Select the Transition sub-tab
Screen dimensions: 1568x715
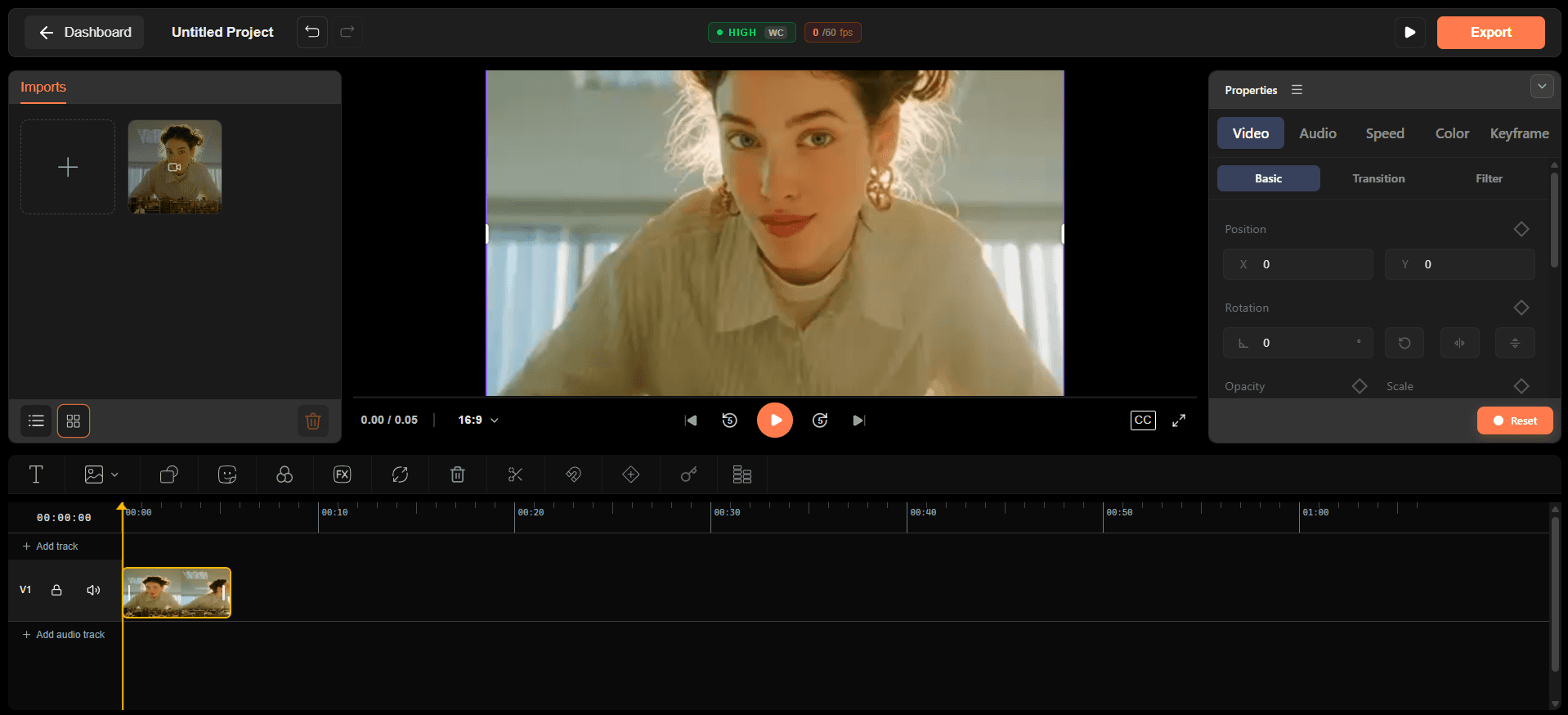pyautogui.click(x=1378, y=178)
